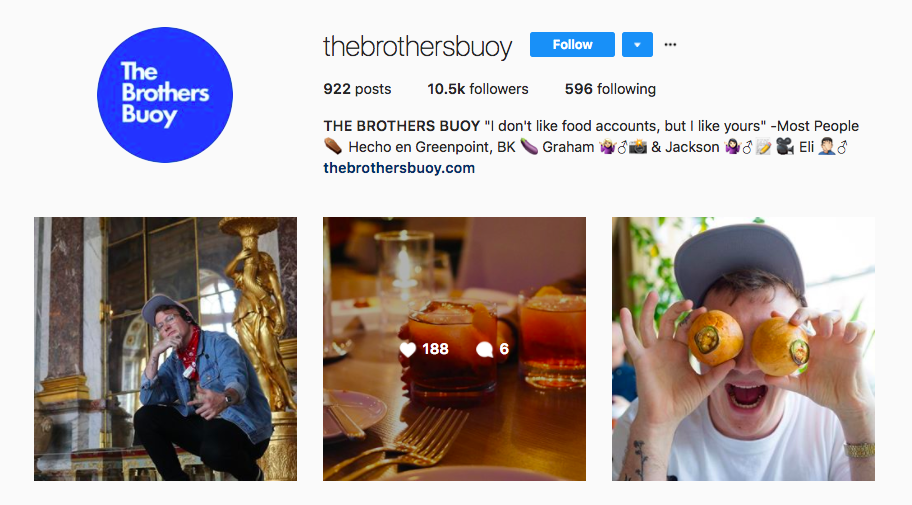The width and height of the screenshot is (912, 505).
Task: Expand the suggested accounts dropdown arrow
Action: pos(637,45)
